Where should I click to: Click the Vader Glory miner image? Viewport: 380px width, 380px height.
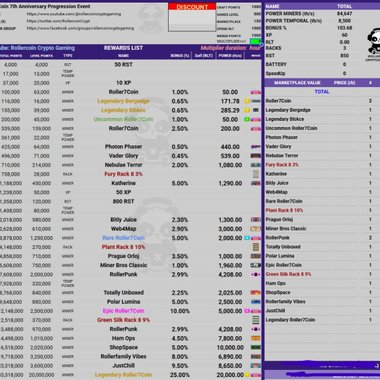256,156
